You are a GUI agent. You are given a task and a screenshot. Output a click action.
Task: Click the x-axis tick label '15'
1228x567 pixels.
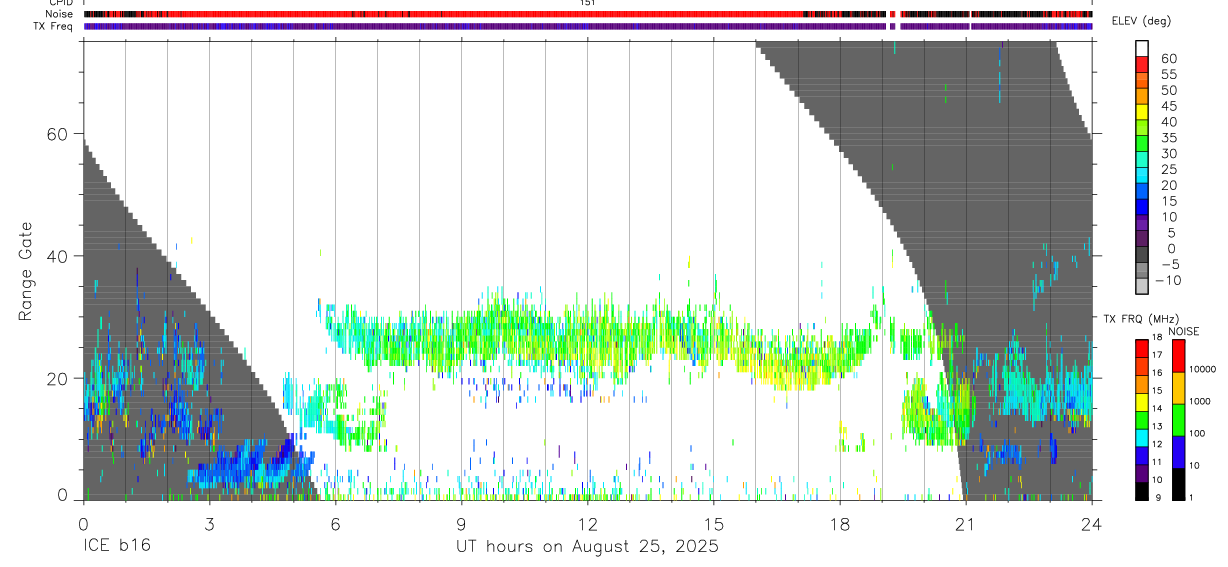tap(714, 523)
